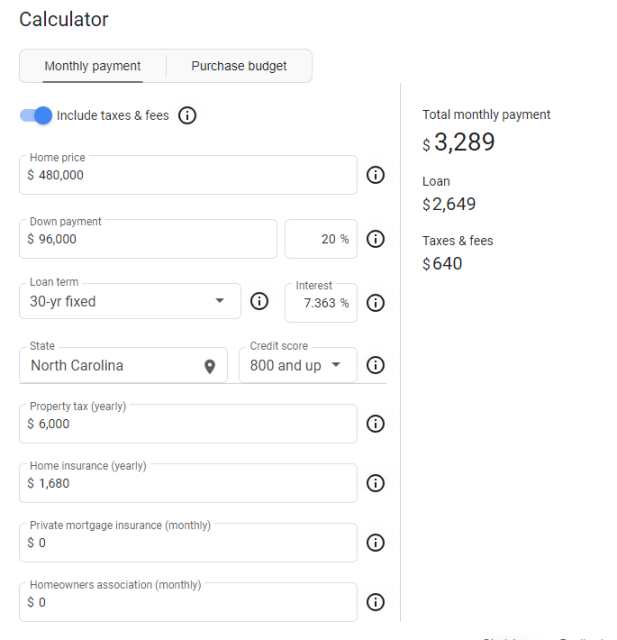Open Credit score info icon

tap(375, 365)
